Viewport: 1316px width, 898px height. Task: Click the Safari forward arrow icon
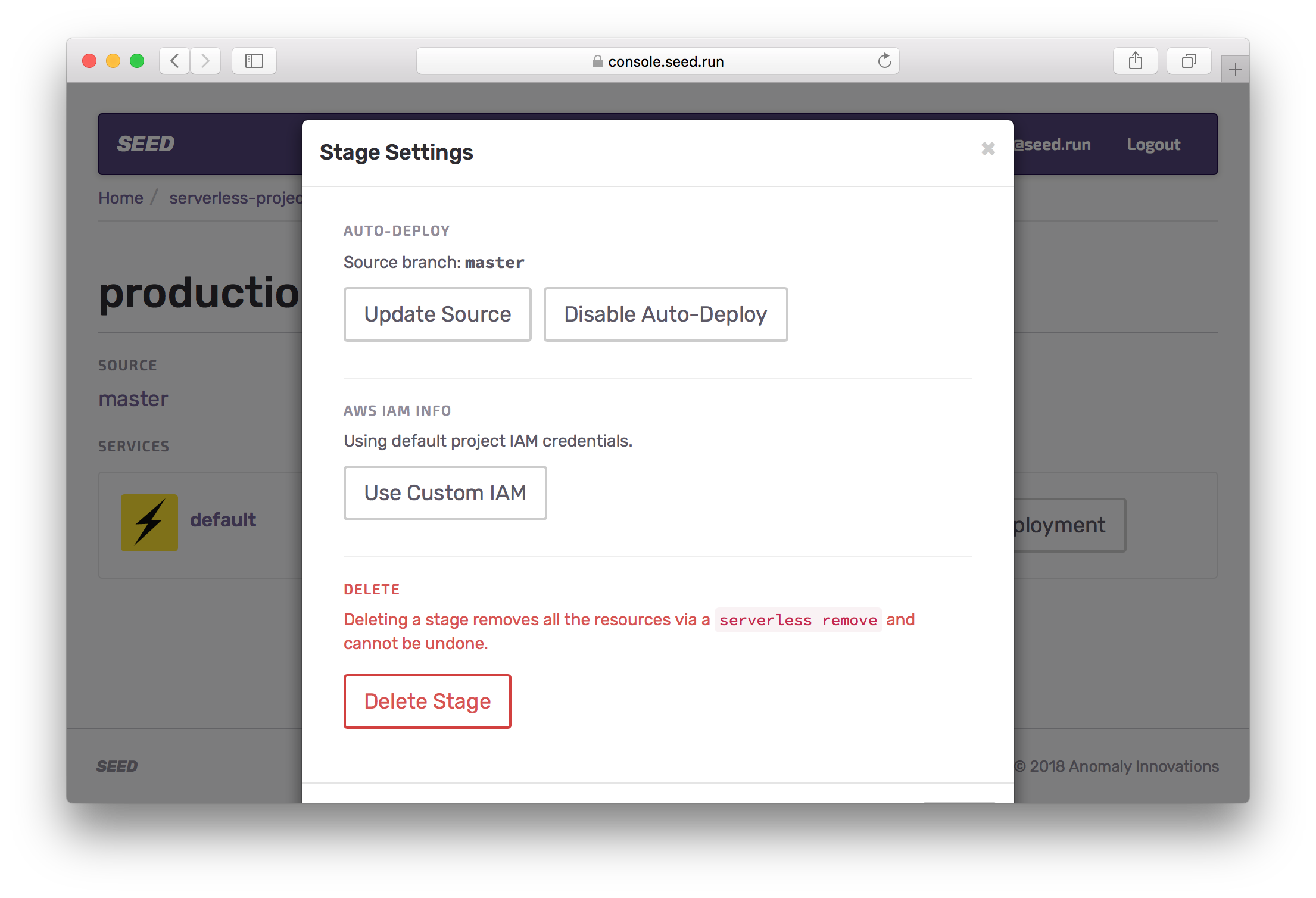click(x=205, y=61)
